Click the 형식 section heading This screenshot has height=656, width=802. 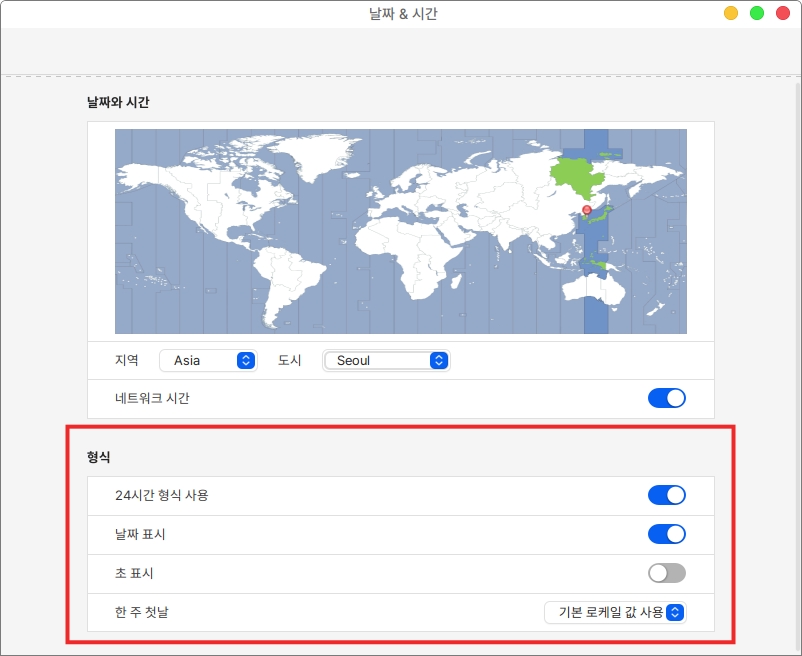(x=98, y=457)
